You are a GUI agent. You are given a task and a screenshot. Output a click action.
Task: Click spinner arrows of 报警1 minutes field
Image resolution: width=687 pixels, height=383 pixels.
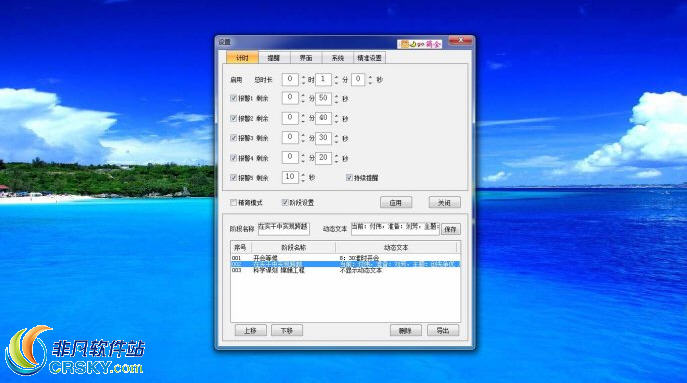(x=303, y=99)
